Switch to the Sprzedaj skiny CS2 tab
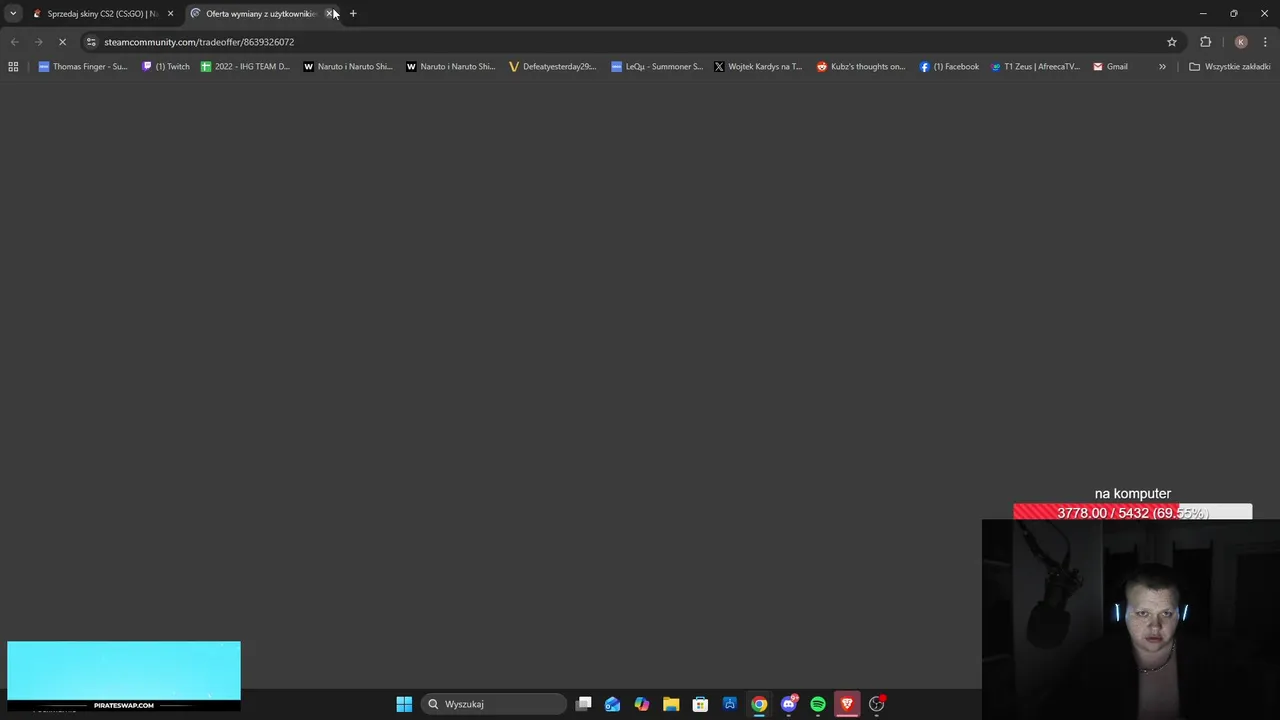Viewport: 1280px width, 720px height. click(95, 14)
